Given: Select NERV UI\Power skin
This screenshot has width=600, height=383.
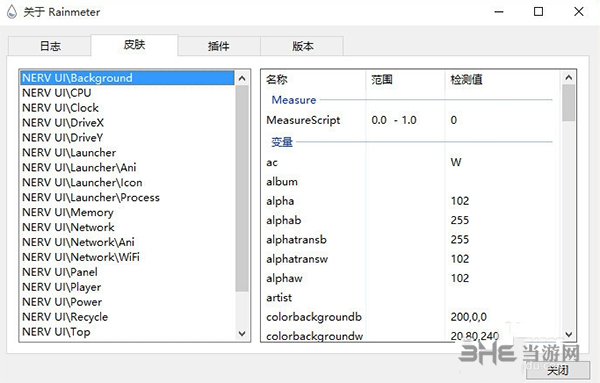Looking at the screenshot, I should [127, 302].
